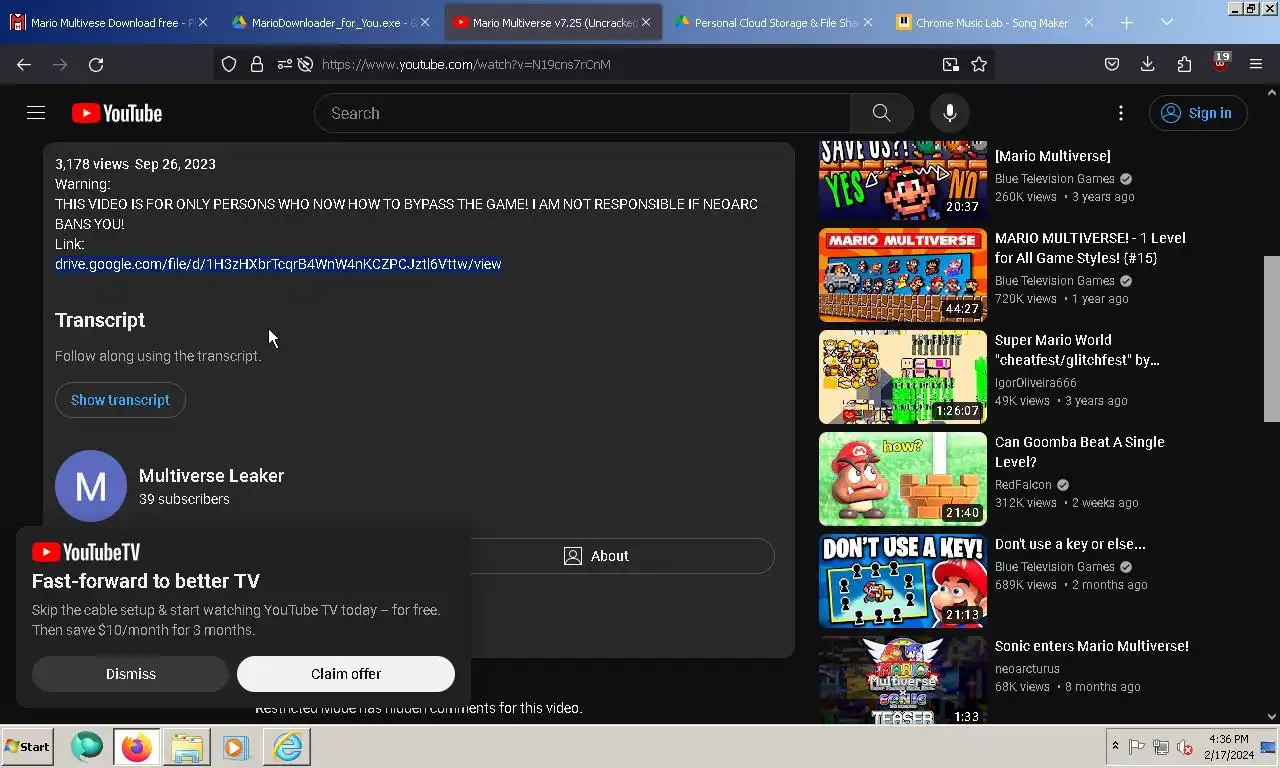The height and width of the screenshot is (768, 1280).
Task: Open the uBlock extension badge icon
Action: click(1220, 62)
